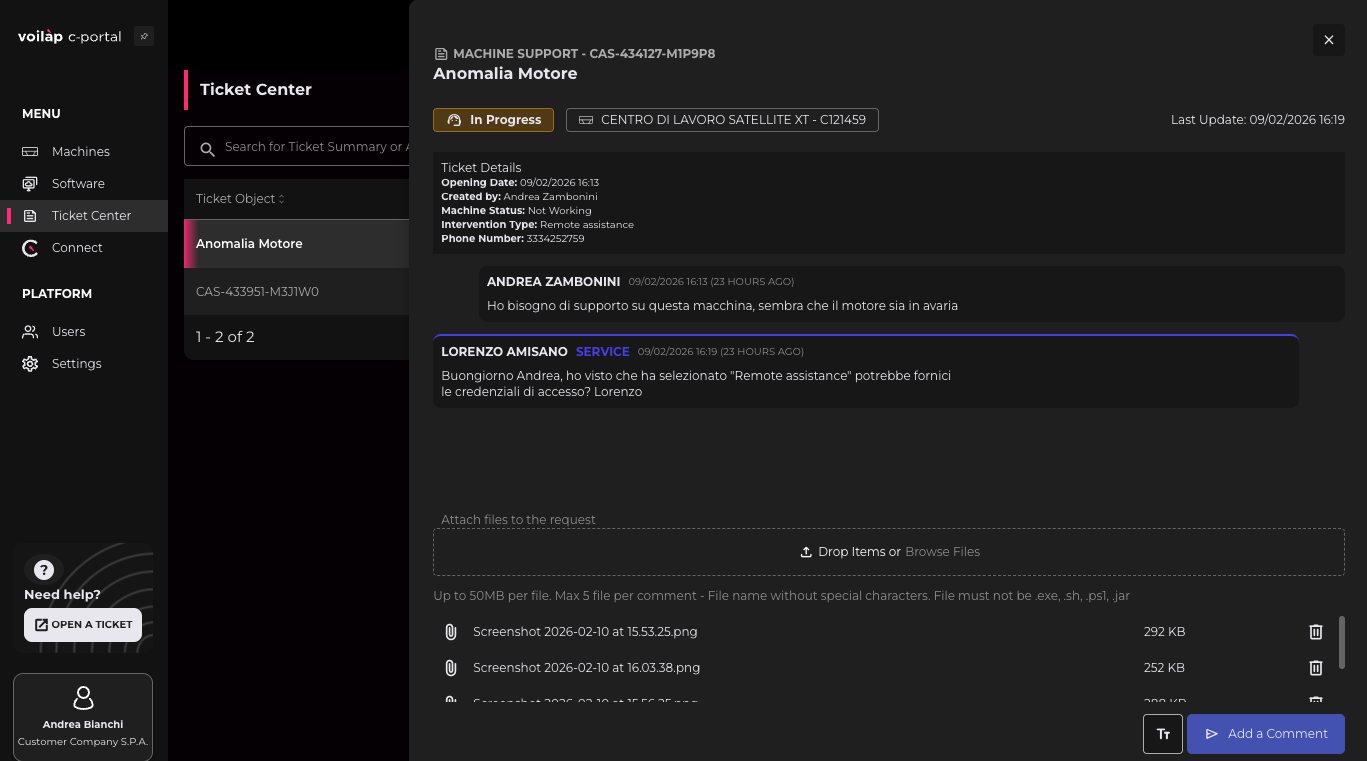Sort by the Ticket Object column header
This screenshot has height=761, width=1367.
[240, 199]
